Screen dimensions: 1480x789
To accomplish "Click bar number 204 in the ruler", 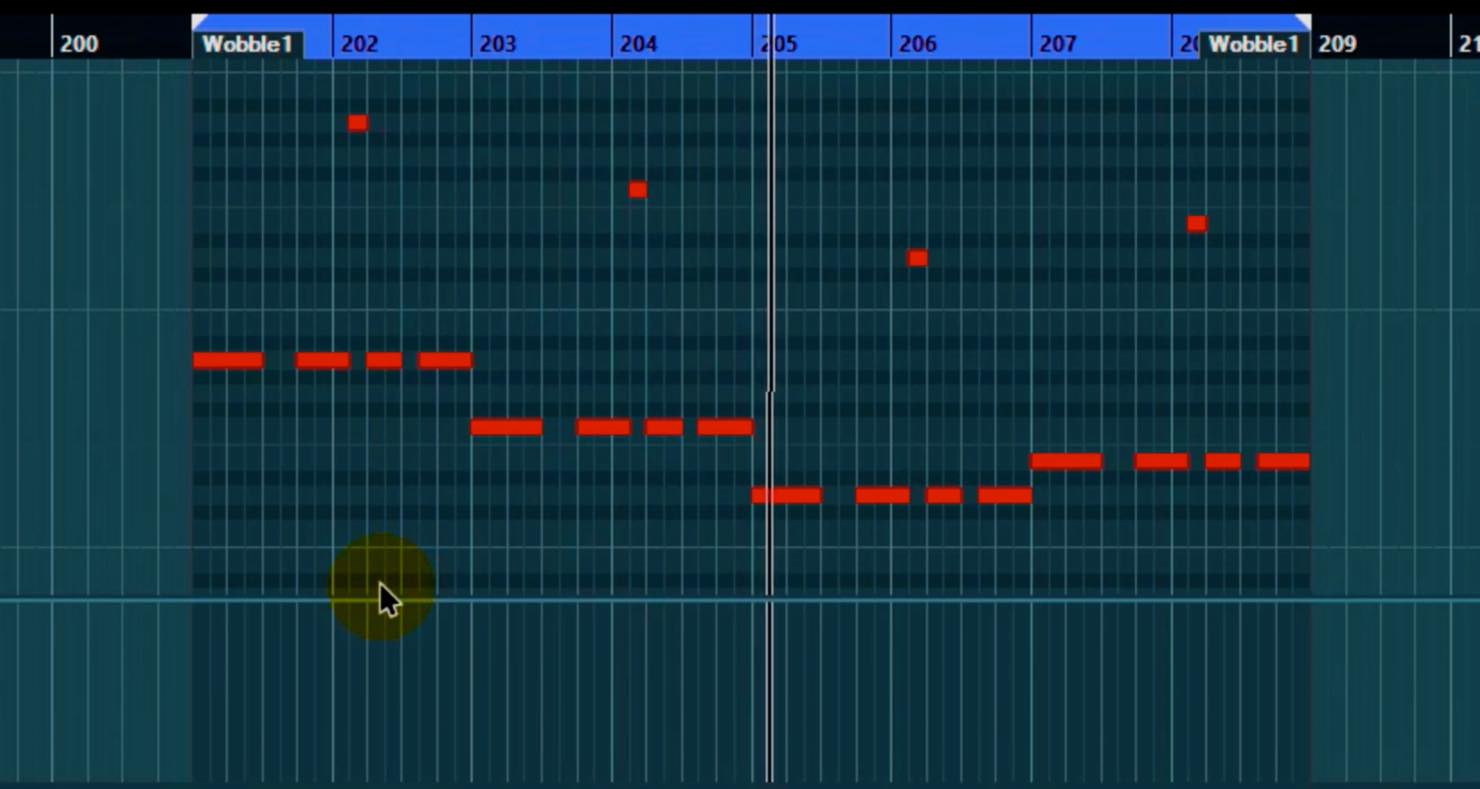I will pyautogui.click(x=638, y=44).
